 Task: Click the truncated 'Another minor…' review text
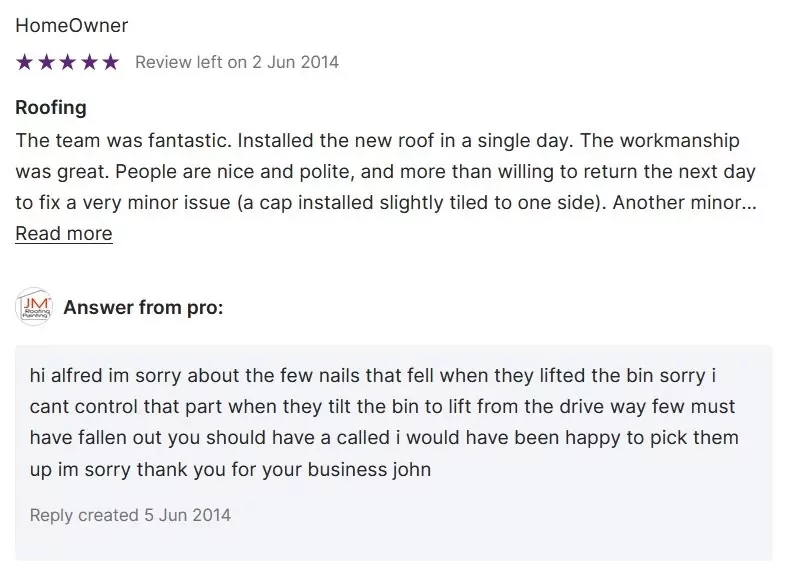coord(685,203)
